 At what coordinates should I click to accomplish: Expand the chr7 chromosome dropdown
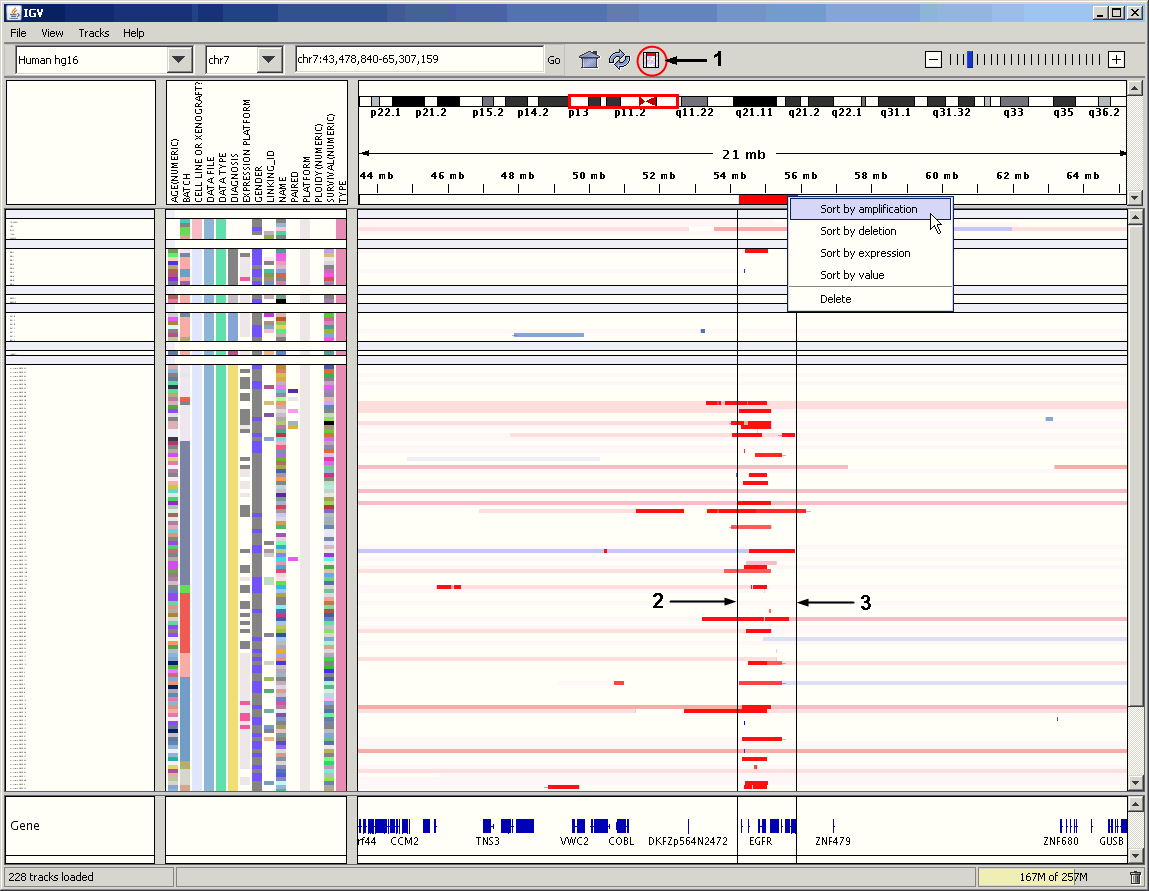coord(270,60)
